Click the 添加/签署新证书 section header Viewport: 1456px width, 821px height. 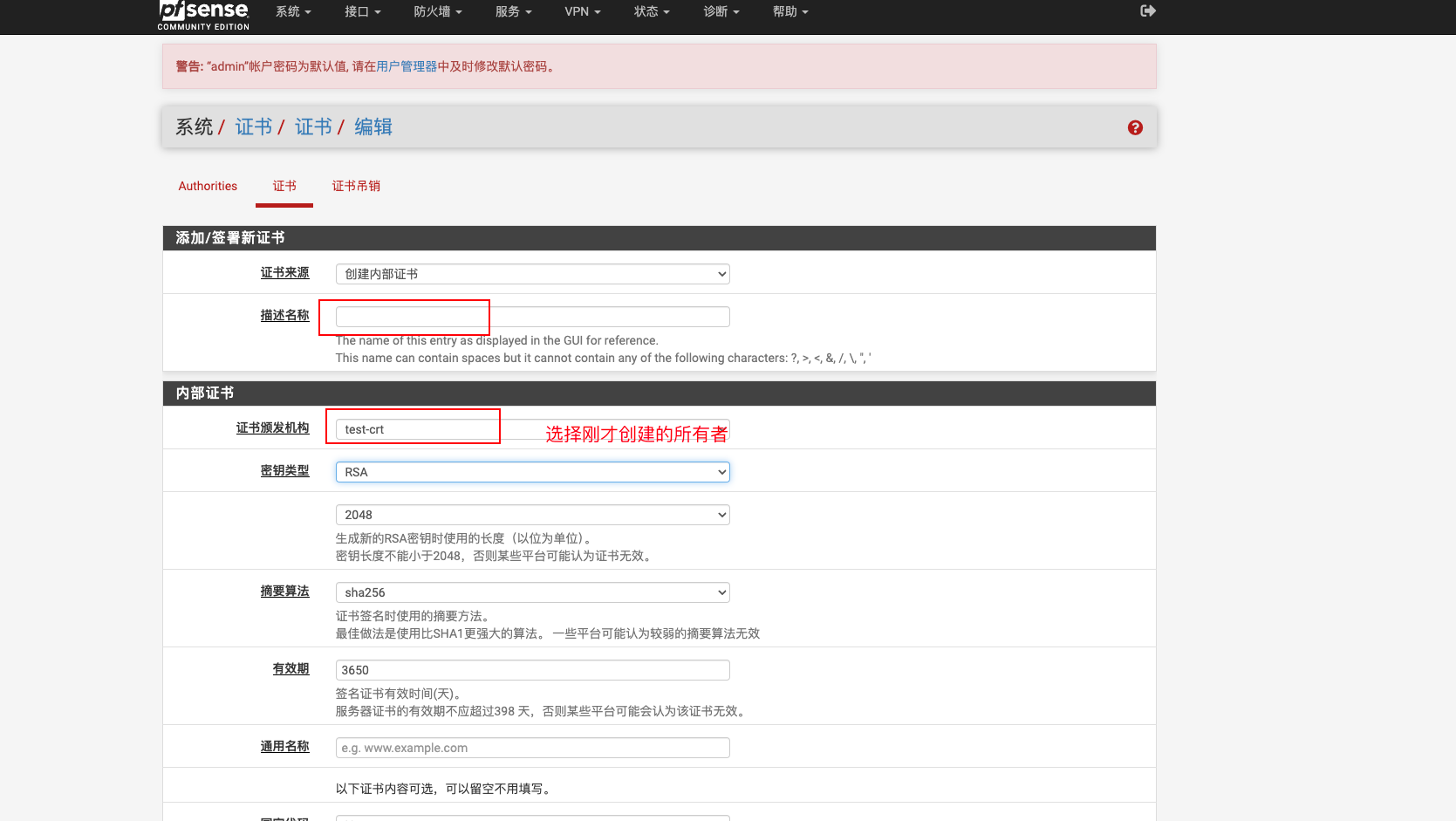tap(659, 238)
